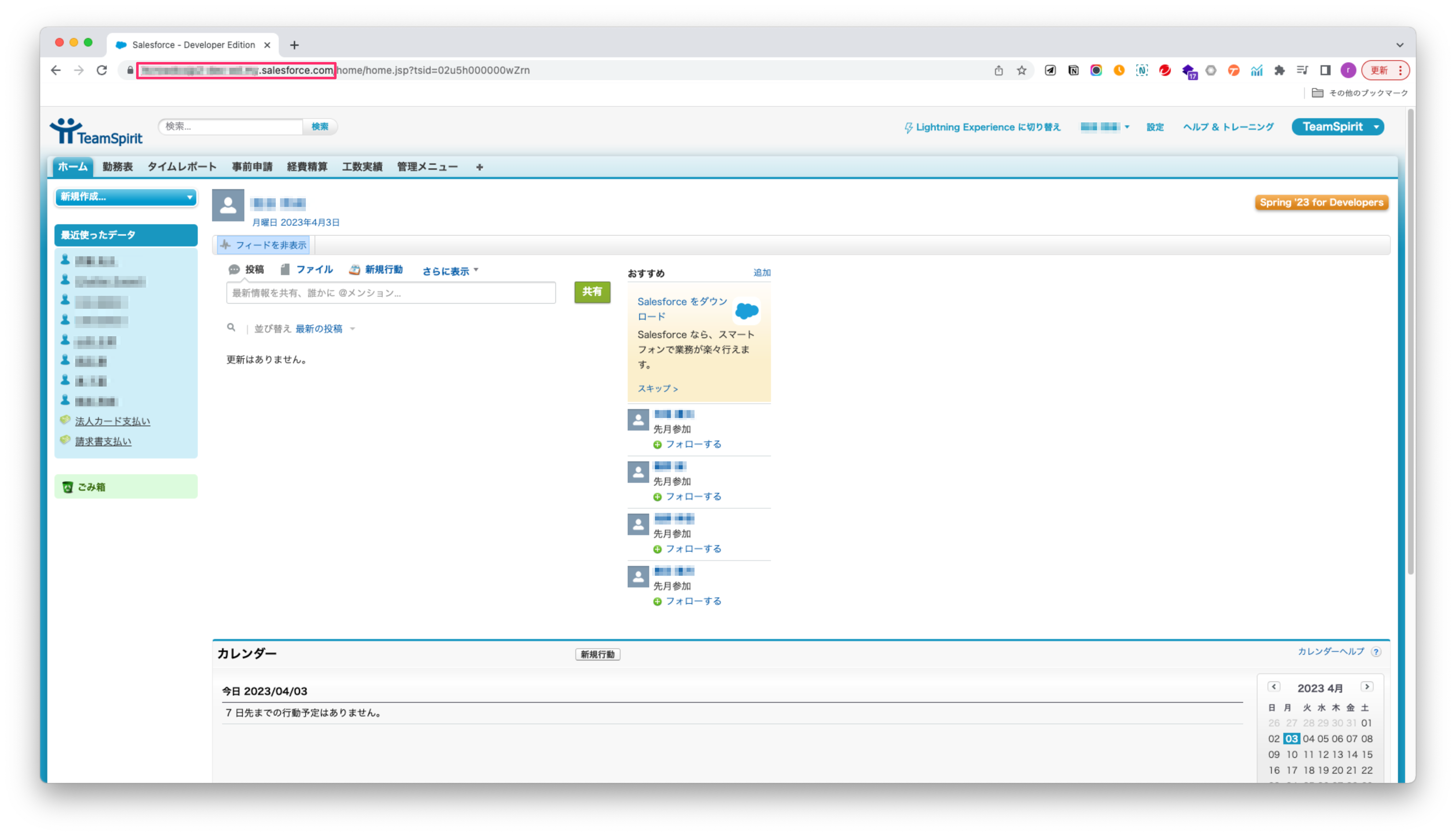Expand the TeamSpirit app menu dropdown
This screenshot has height=836, width=1456.
(x=1376, y=127)
